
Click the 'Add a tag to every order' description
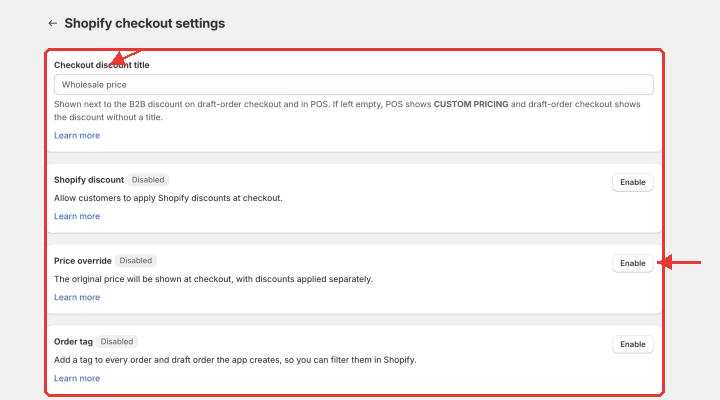[235, 360]
